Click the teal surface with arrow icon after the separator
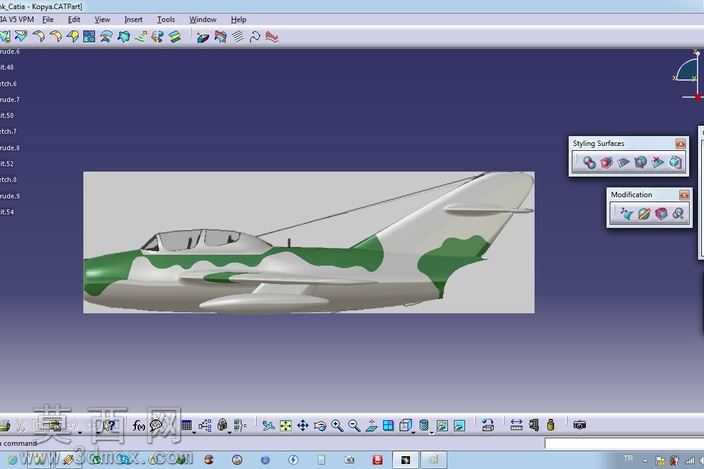Screen dimensions: 704x469 202,37
